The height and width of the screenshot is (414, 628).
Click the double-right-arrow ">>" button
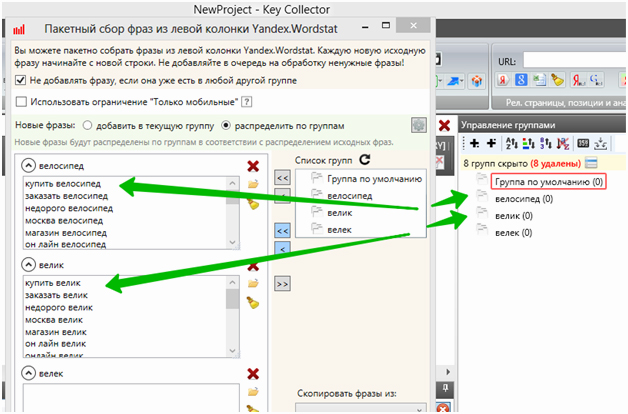(282, 284)
